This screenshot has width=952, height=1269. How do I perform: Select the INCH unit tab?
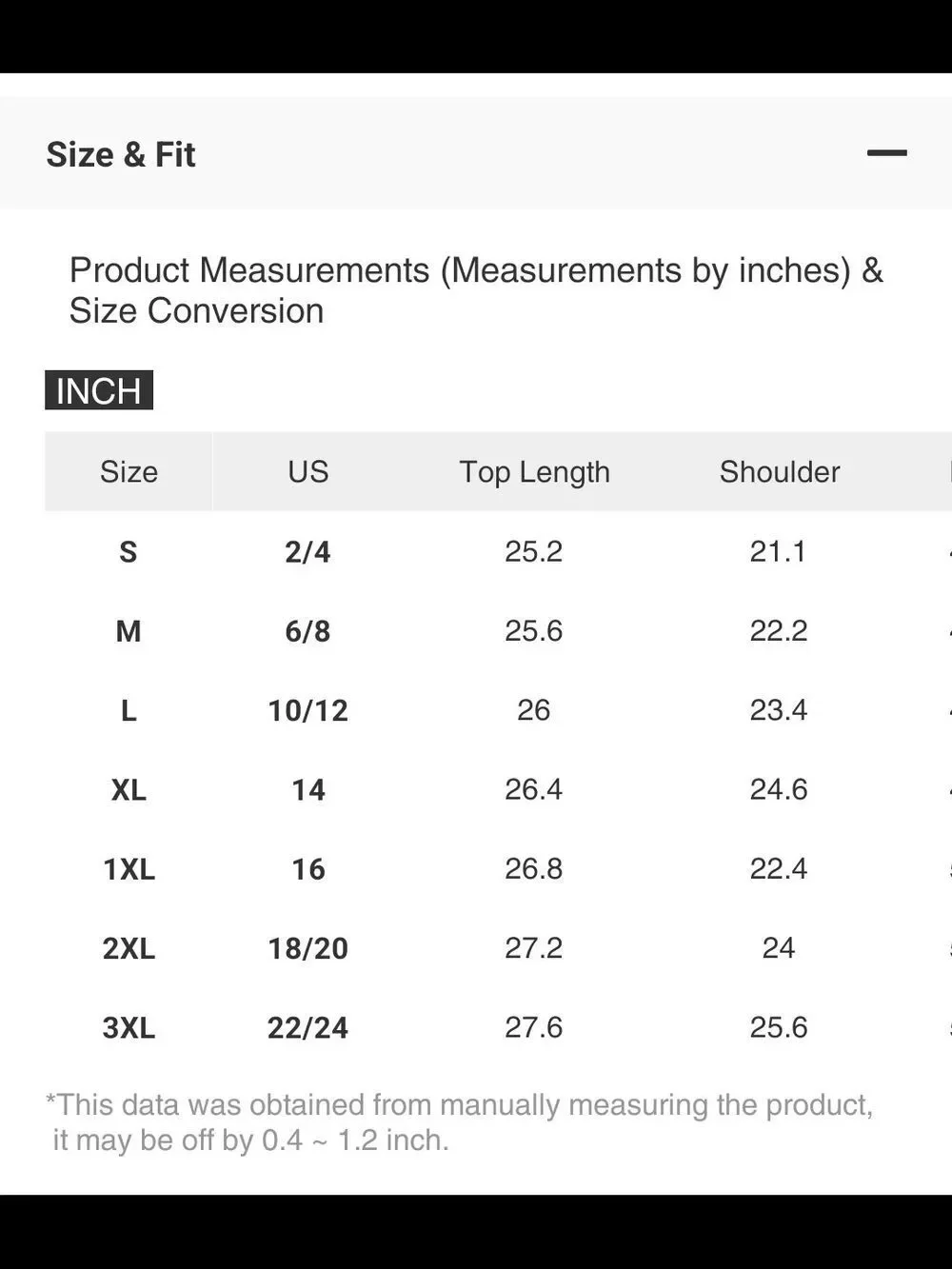99,390
